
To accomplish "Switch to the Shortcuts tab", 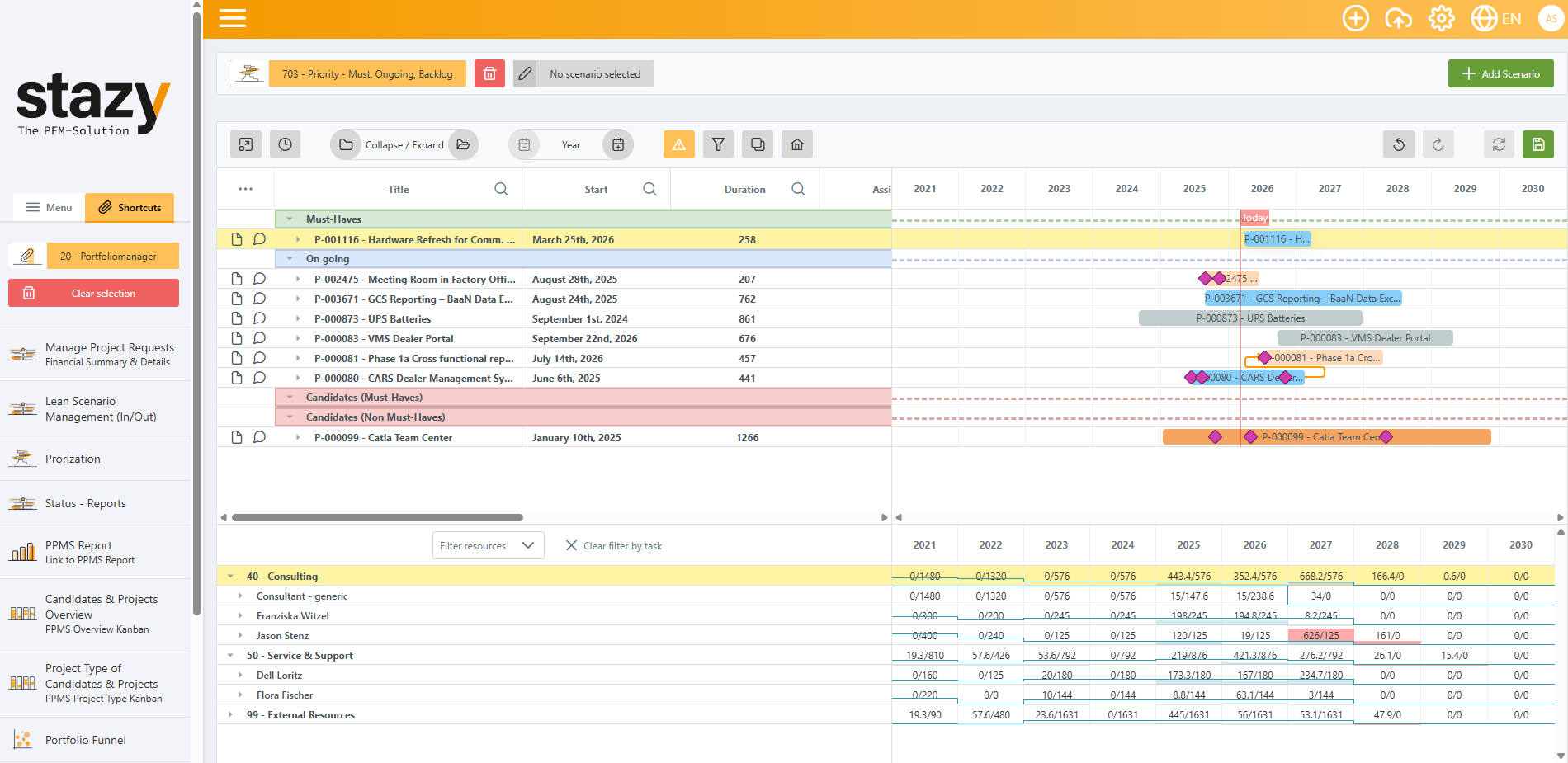I will [x=130, y=207].
